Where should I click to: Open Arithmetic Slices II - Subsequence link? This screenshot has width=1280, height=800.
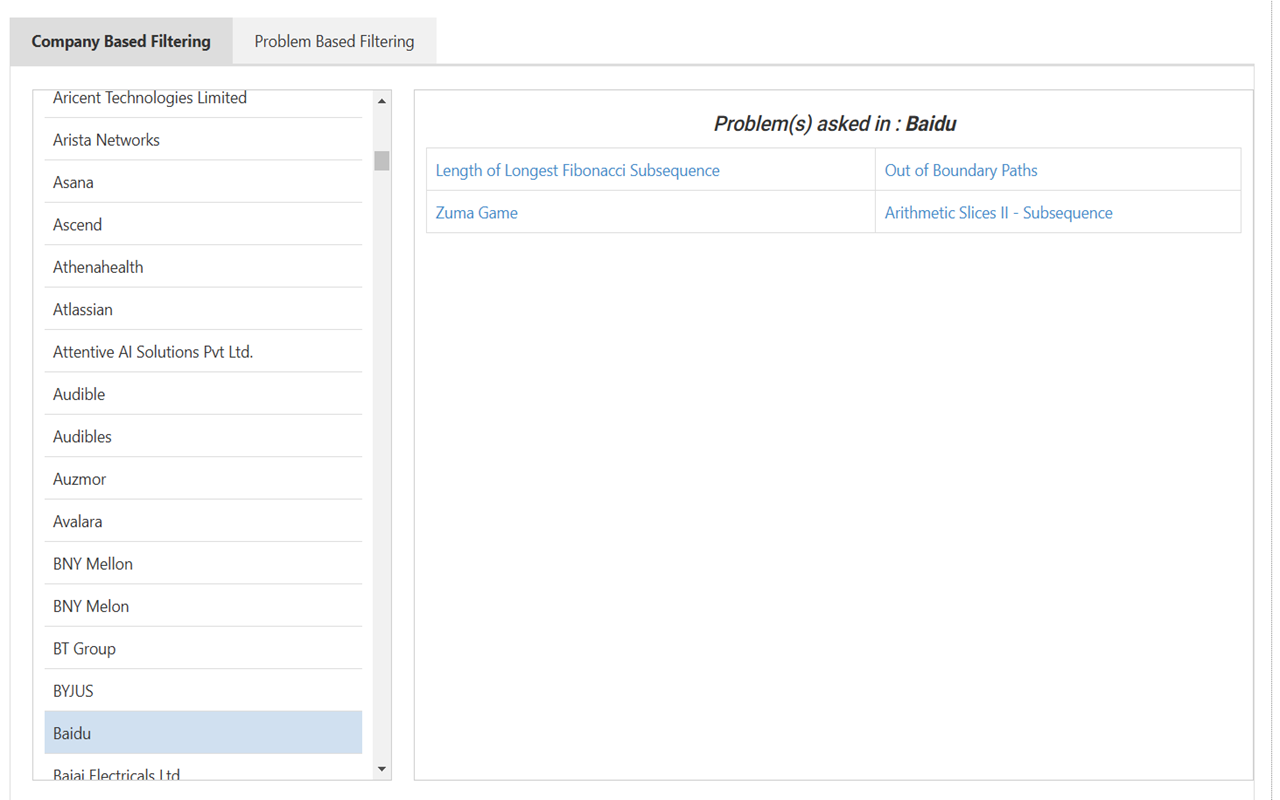[x=998, y=213]
